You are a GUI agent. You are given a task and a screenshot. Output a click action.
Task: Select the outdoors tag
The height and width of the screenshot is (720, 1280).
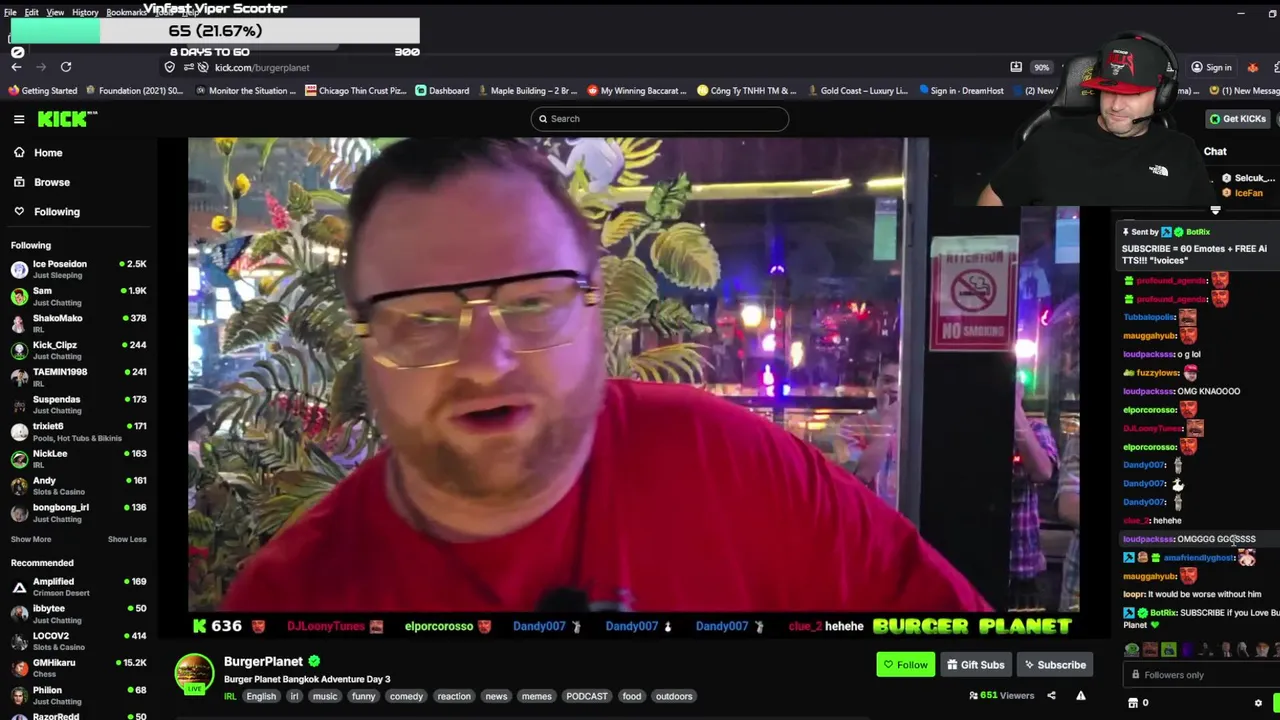pos(674,697)
